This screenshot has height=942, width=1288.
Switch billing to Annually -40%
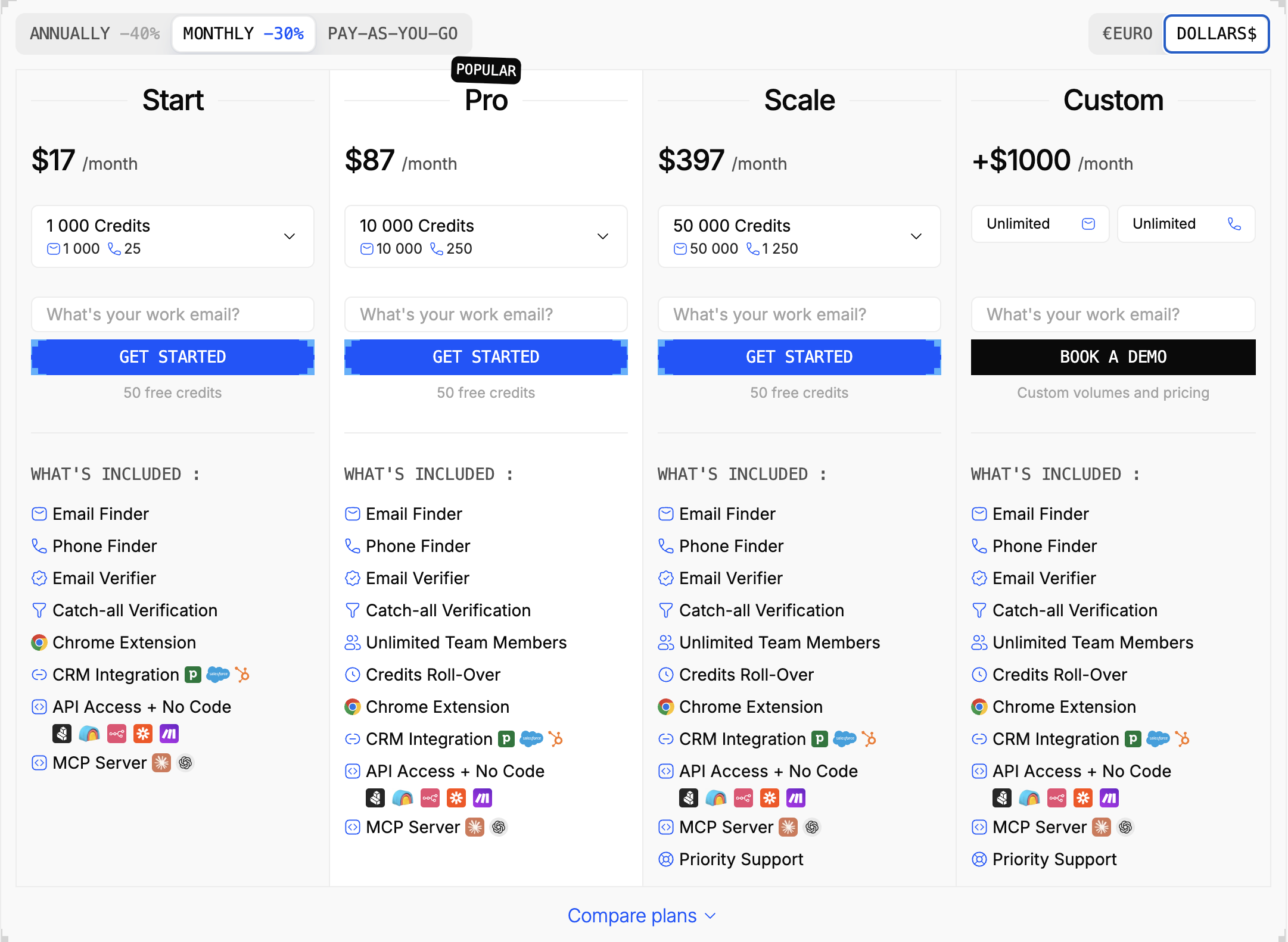click(95, 34)
